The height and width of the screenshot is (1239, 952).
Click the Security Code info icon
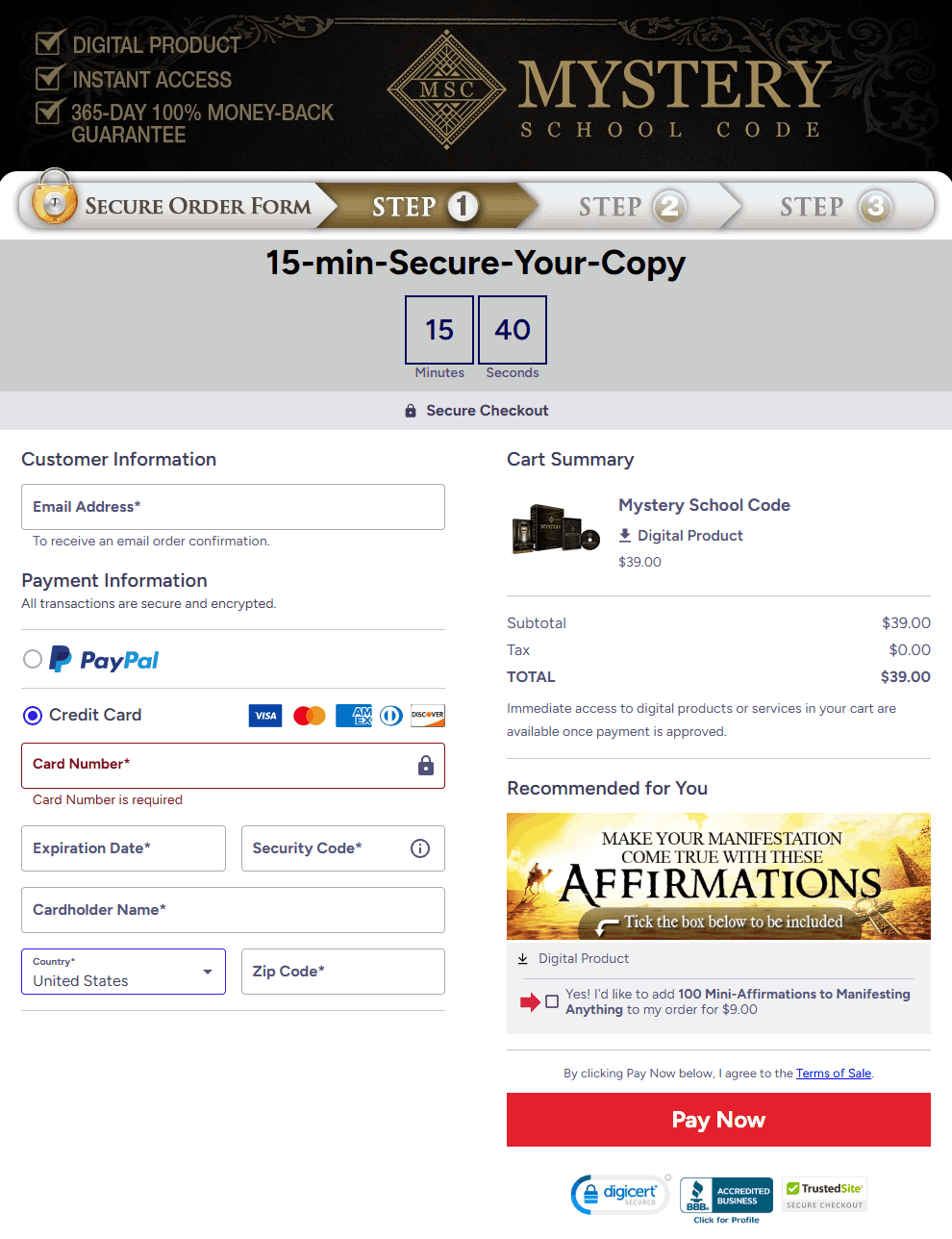tap(420, 848)
